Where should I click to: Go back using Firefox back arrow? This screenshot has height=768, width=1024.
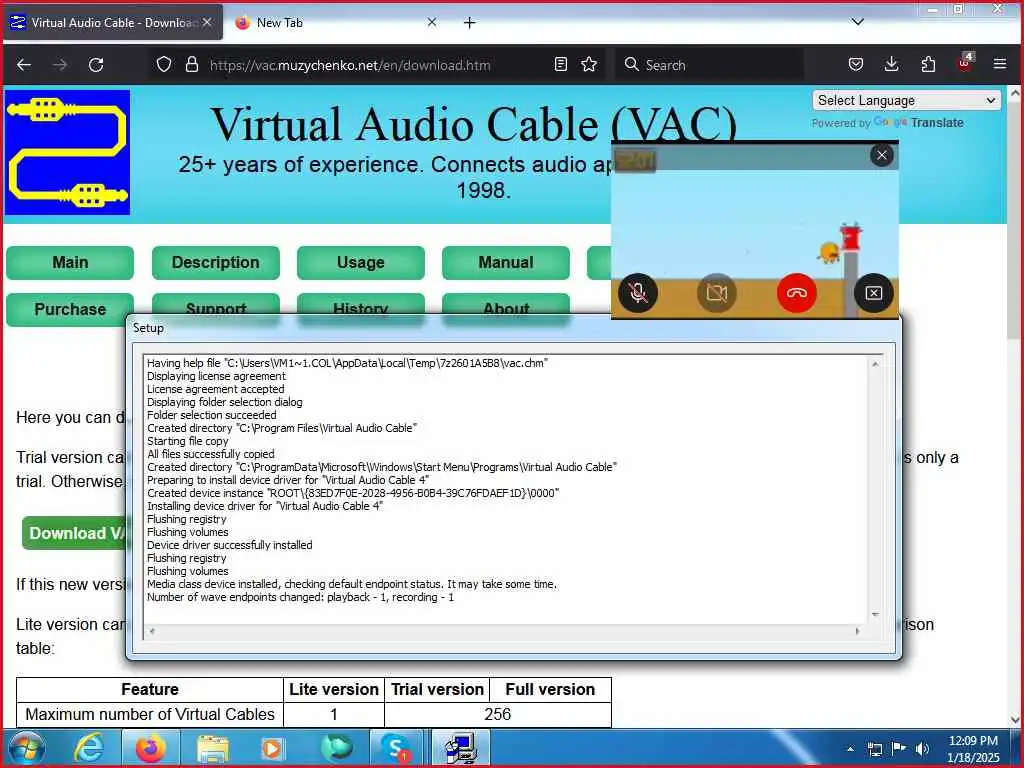click(24, 65)
